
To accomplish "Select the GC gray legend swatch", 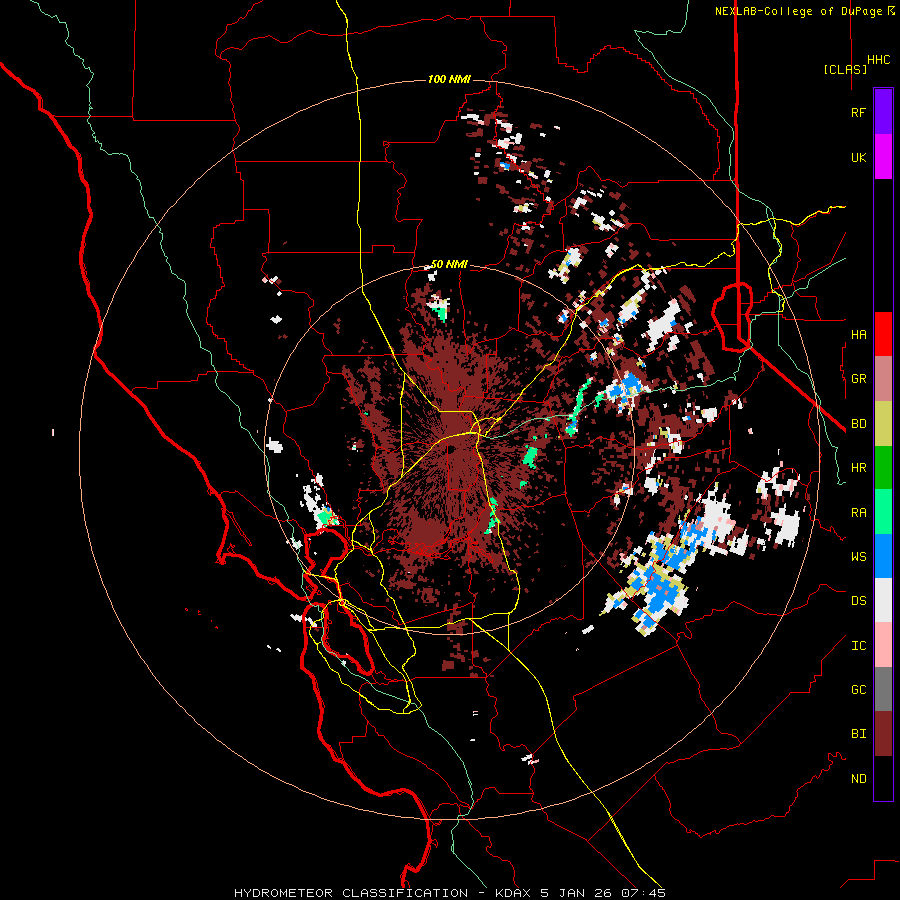I will pos(883,689).
